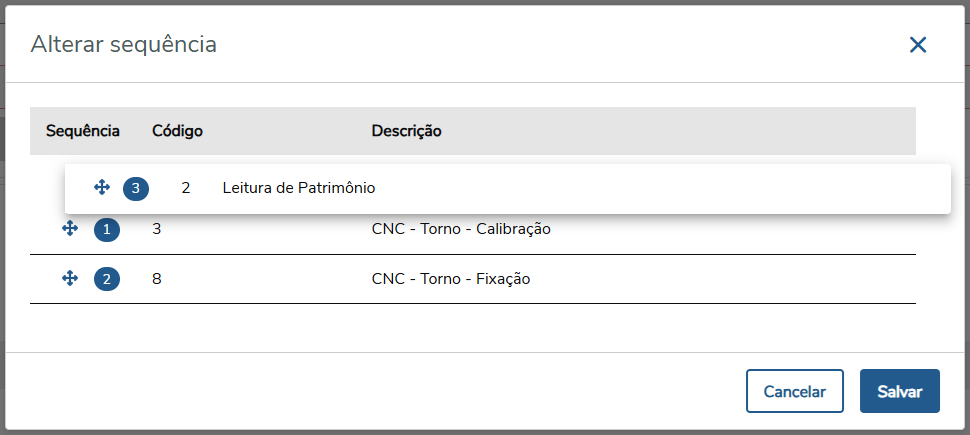Click the Alterar sequência dialog title
This screenshot has height=435, width=970.
124,44
